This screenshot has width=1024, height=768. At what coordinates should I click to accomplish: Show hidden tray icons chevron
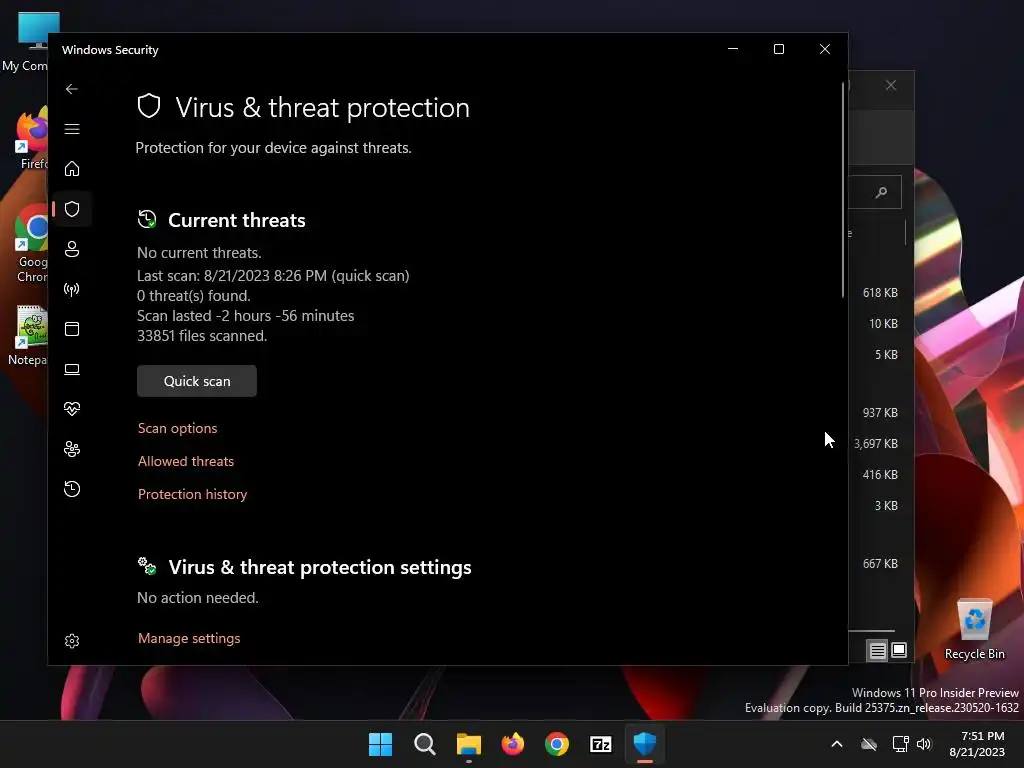(837, 744)
